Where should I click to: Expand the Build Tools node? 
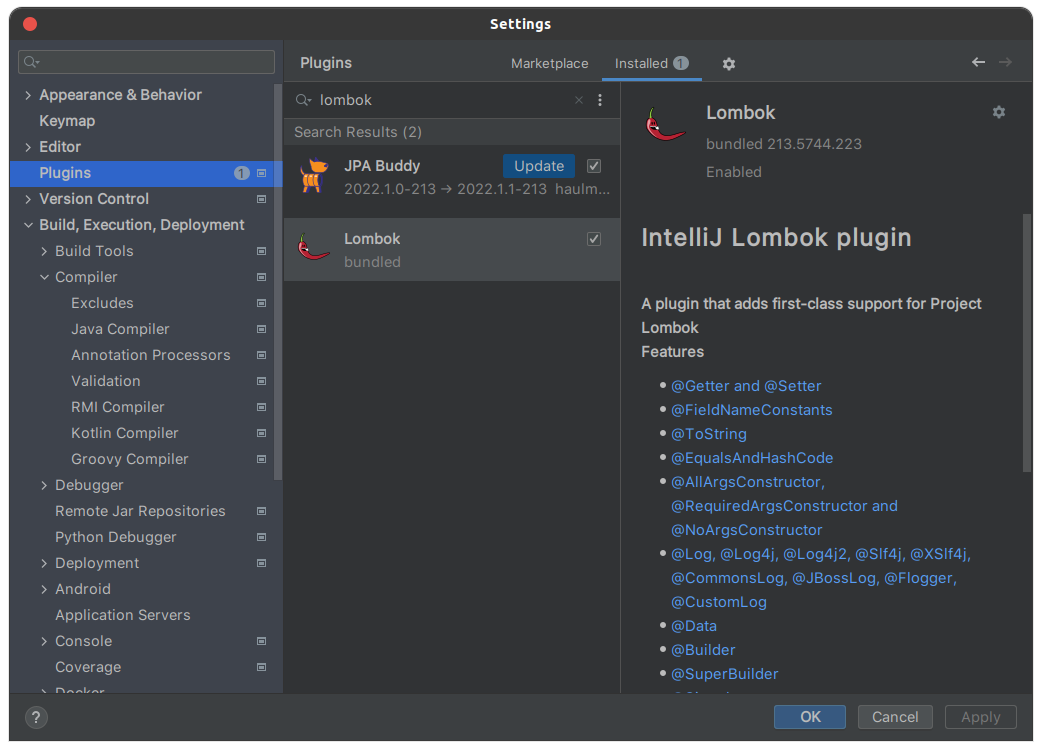point(44,251)
